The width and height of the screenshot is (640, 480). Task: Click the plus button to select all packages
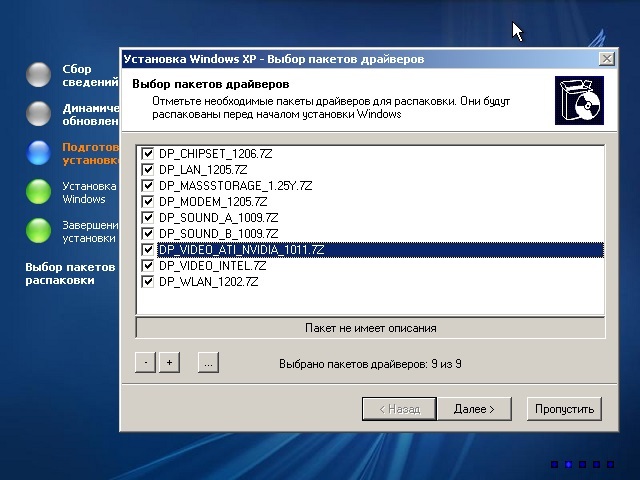169,362
